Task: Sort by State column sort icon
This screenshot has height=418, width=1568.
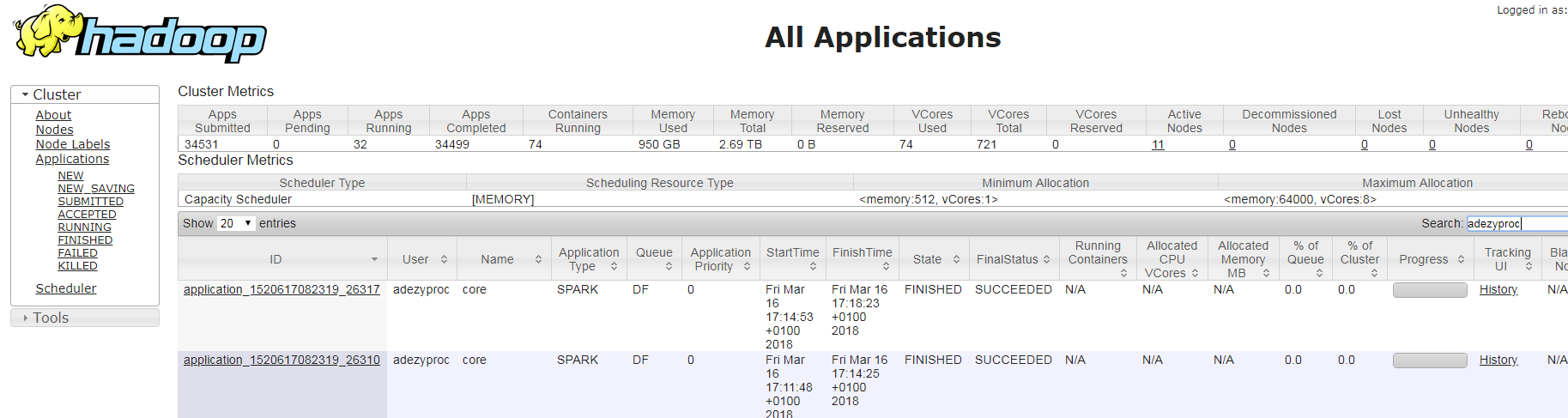Action: [956, 259]
